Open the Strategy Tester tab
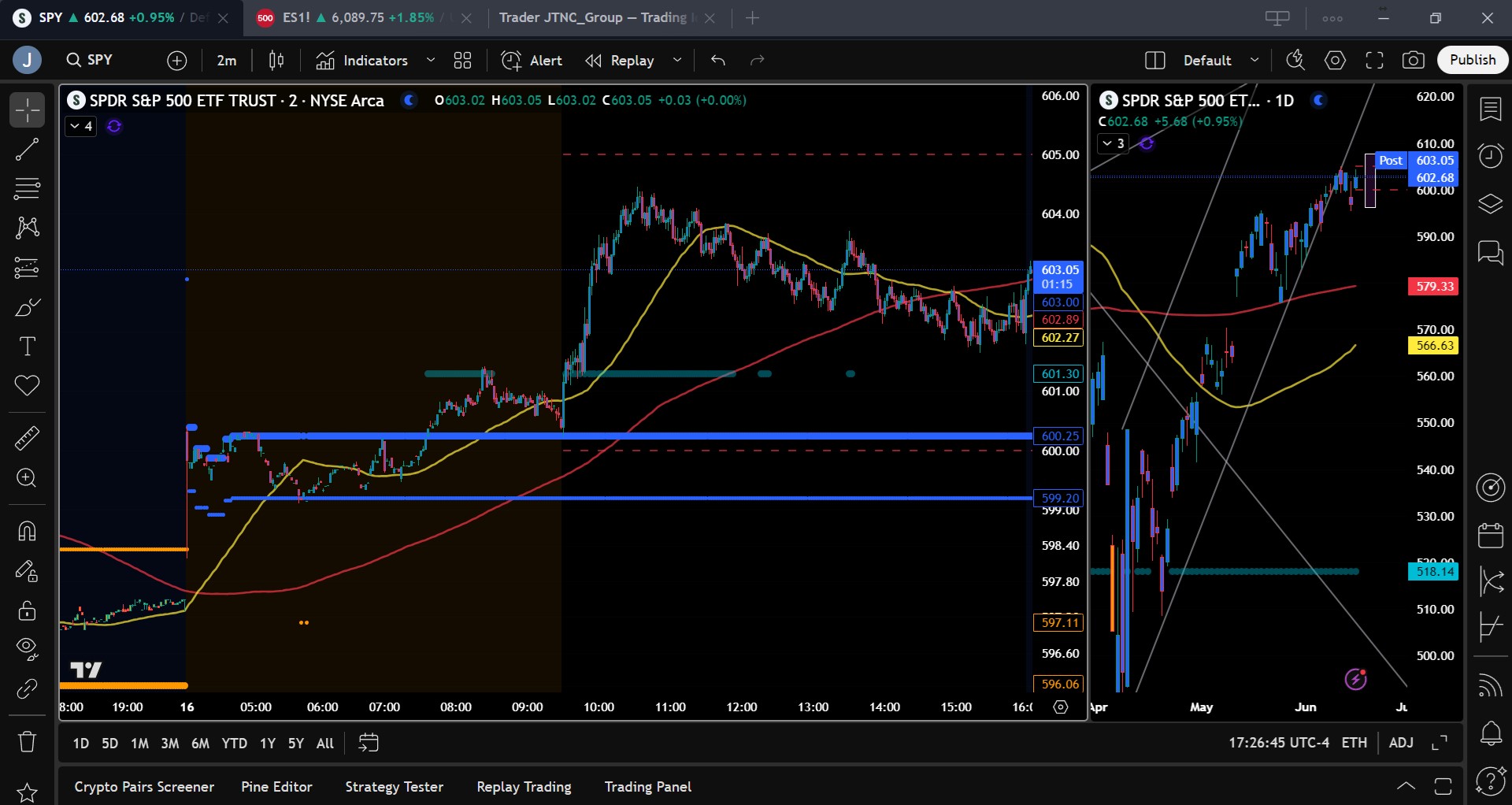 point(395,787)
